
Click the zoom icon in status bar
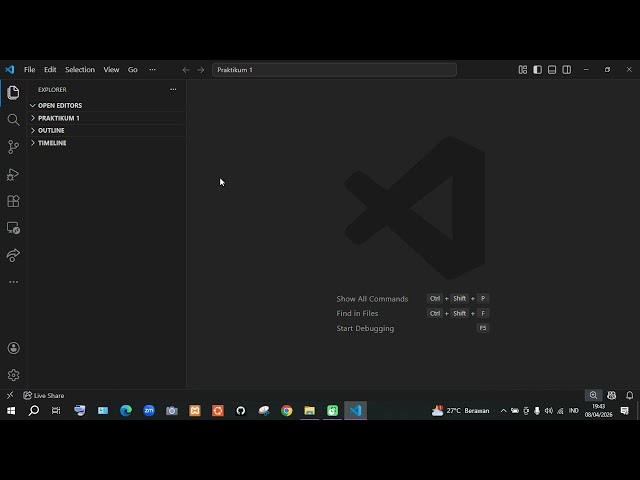593,395
